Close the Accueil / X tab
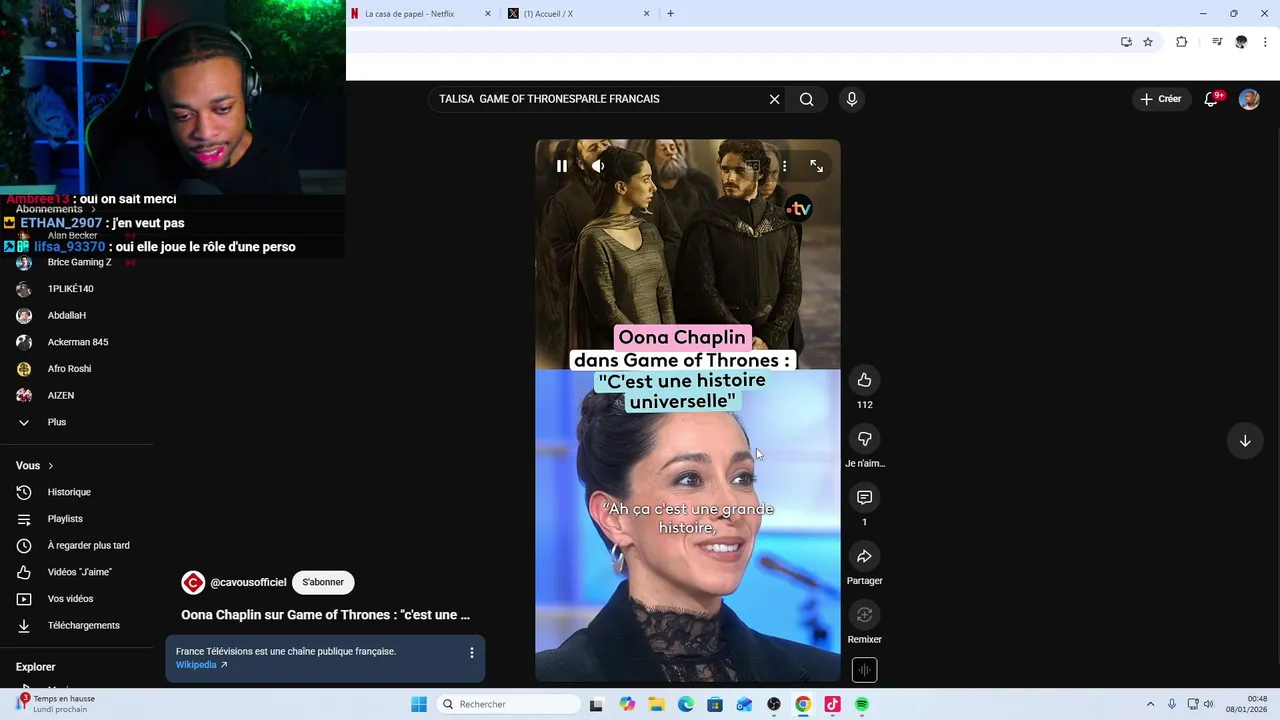 pos(646,14)
